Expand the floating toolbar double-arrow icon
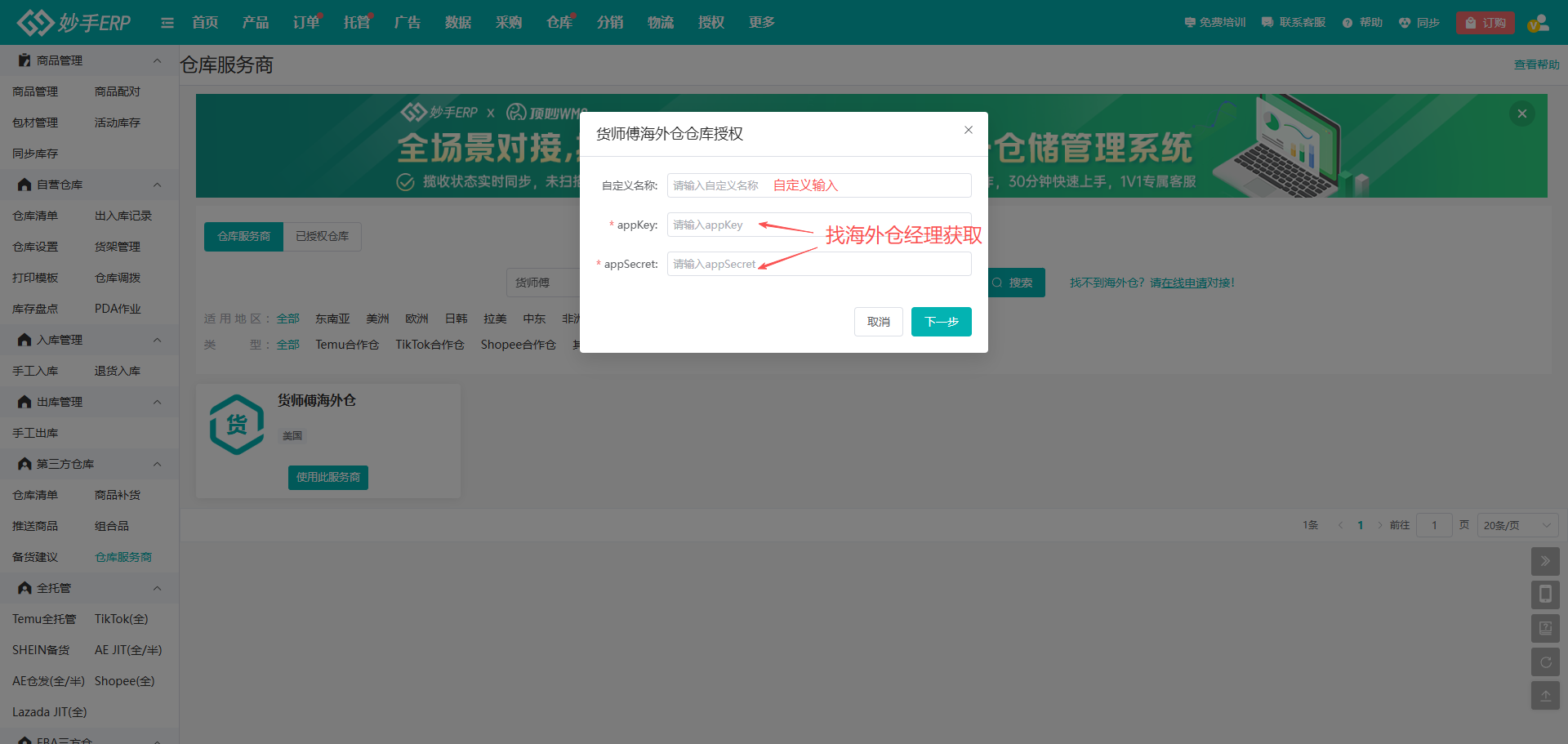The image size is (1568, 744). 1544,561
